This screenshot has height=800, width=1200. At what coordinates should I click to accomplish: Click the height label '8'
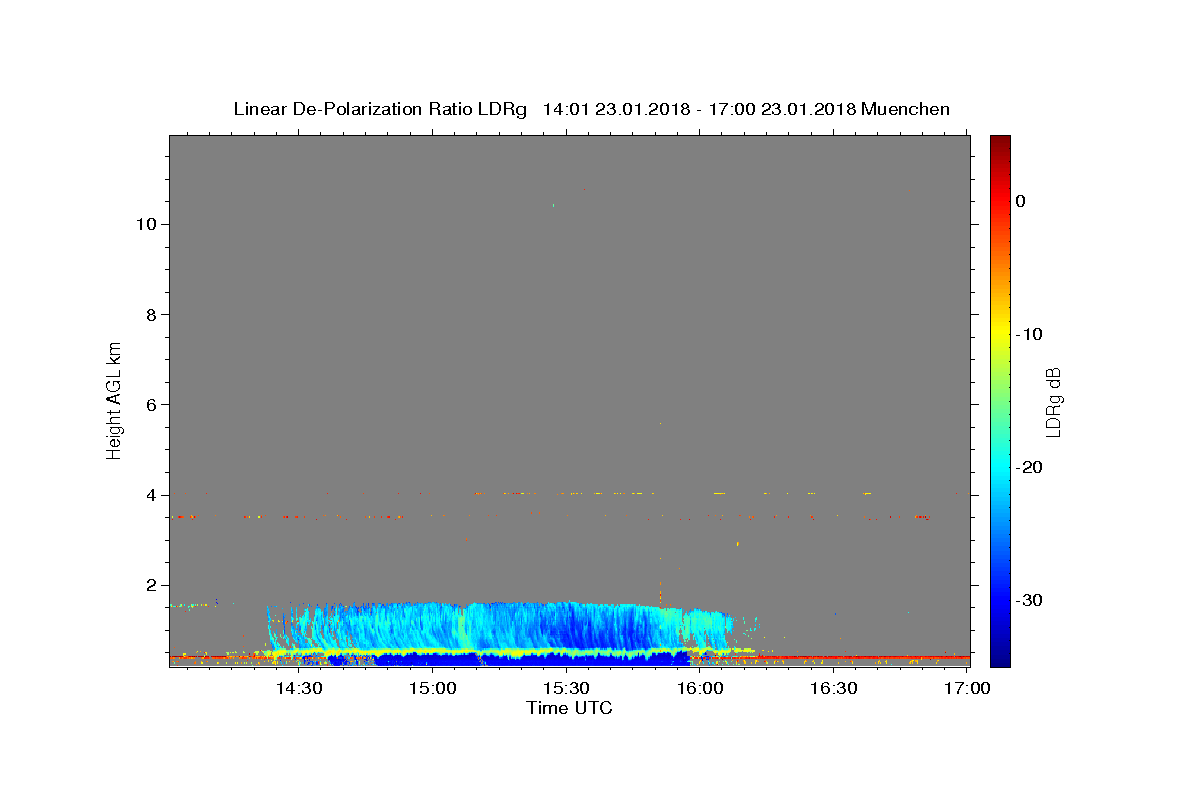coord(152,314)
